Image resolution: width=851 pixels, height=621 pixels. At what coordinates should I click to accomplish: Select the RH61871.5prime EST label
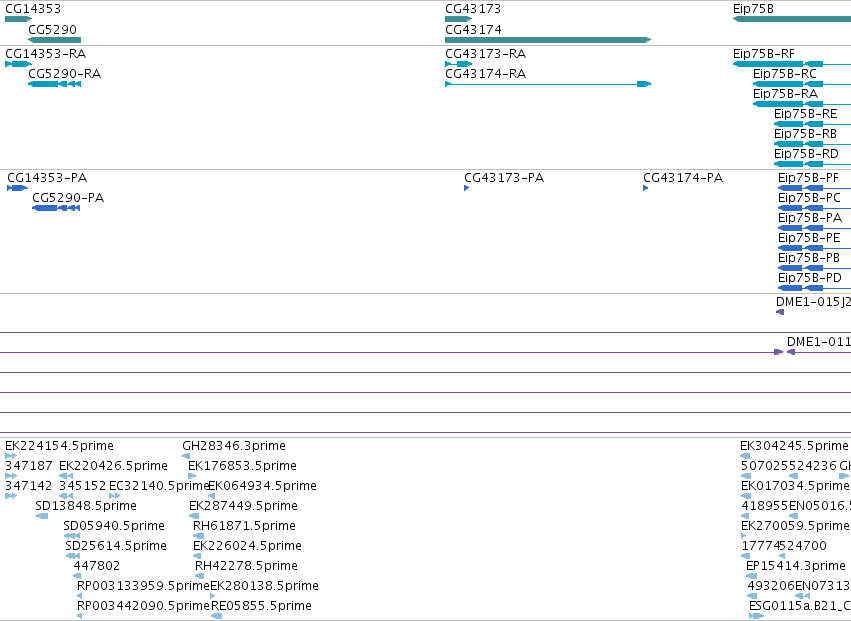pos(244,527)
